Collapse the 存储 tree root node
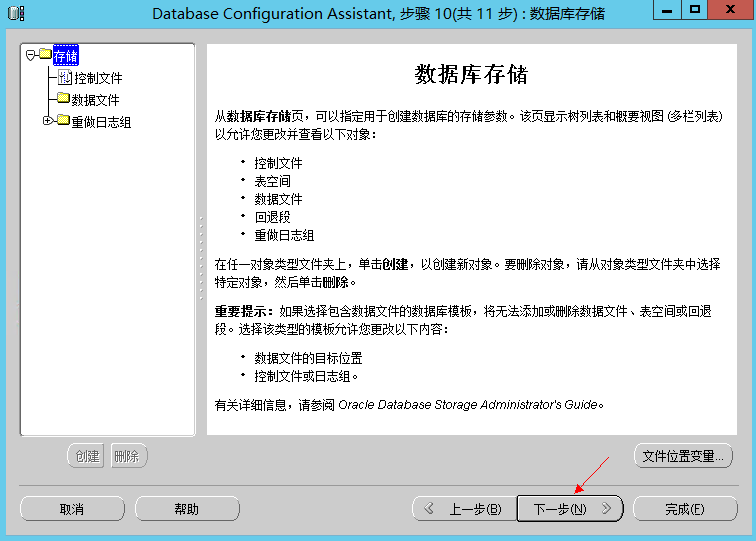756x541 pixels. click(31, 55)
